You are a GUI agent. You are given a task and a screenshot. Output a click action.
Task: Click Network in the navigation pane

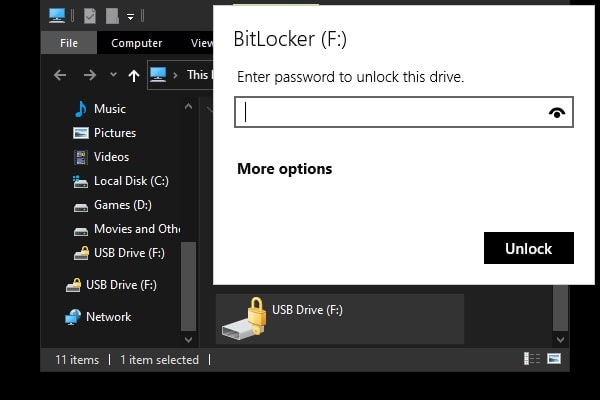[x=108, y=317]
